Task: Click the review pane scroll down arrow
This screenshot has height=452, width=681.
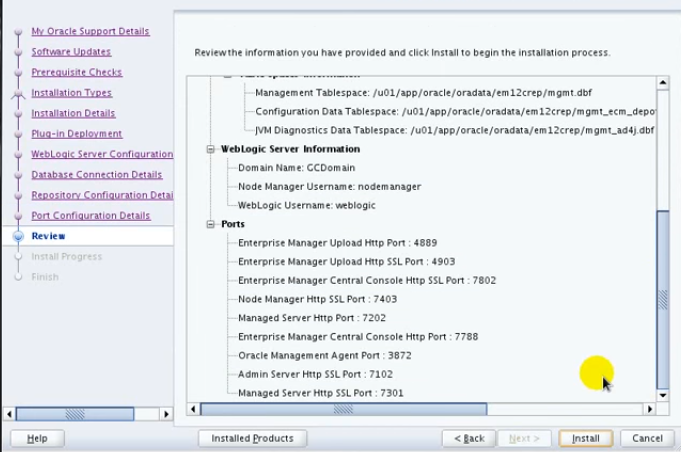Action: pos(663,396)
